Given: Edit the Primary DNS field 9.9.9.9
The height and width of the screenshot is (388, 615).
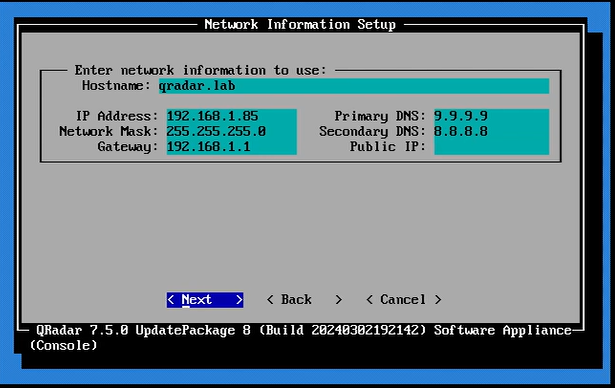Looking at the screenshot, I should [491, 117].
